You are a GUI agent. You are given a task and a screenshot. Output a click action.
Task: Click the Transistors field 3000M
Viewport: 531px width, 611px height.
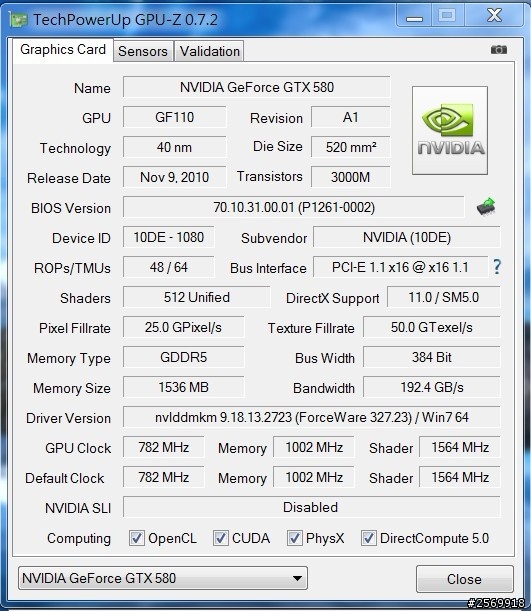tap(351, 177)
